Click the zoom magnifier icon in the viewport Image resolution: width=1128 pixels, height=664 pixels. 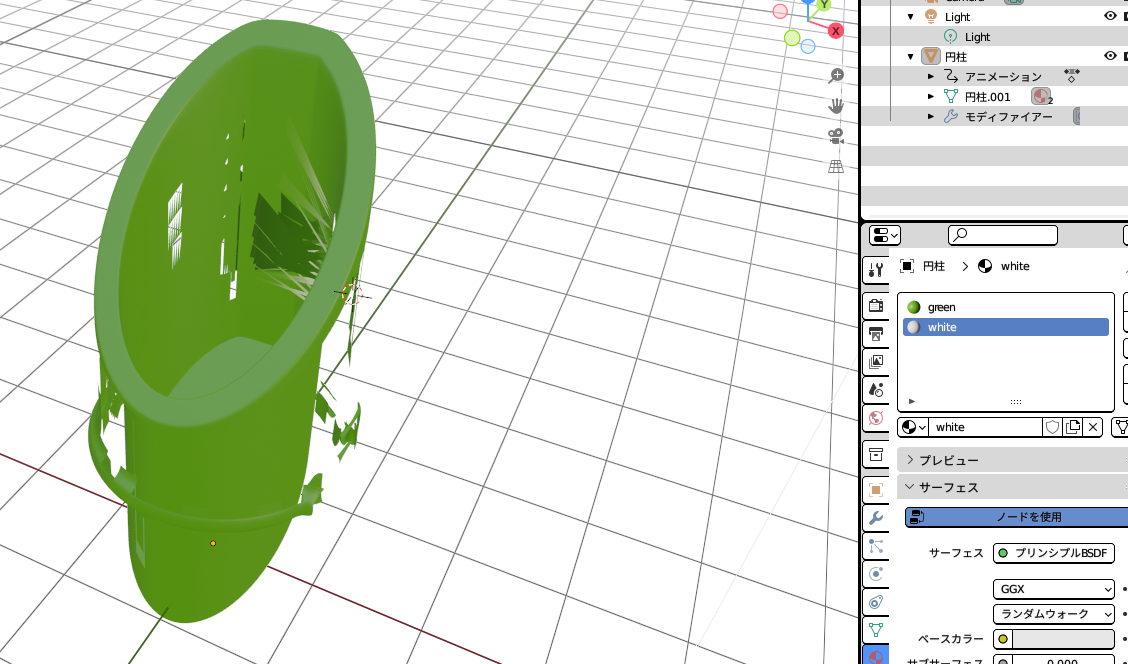[x=835, y=76]
